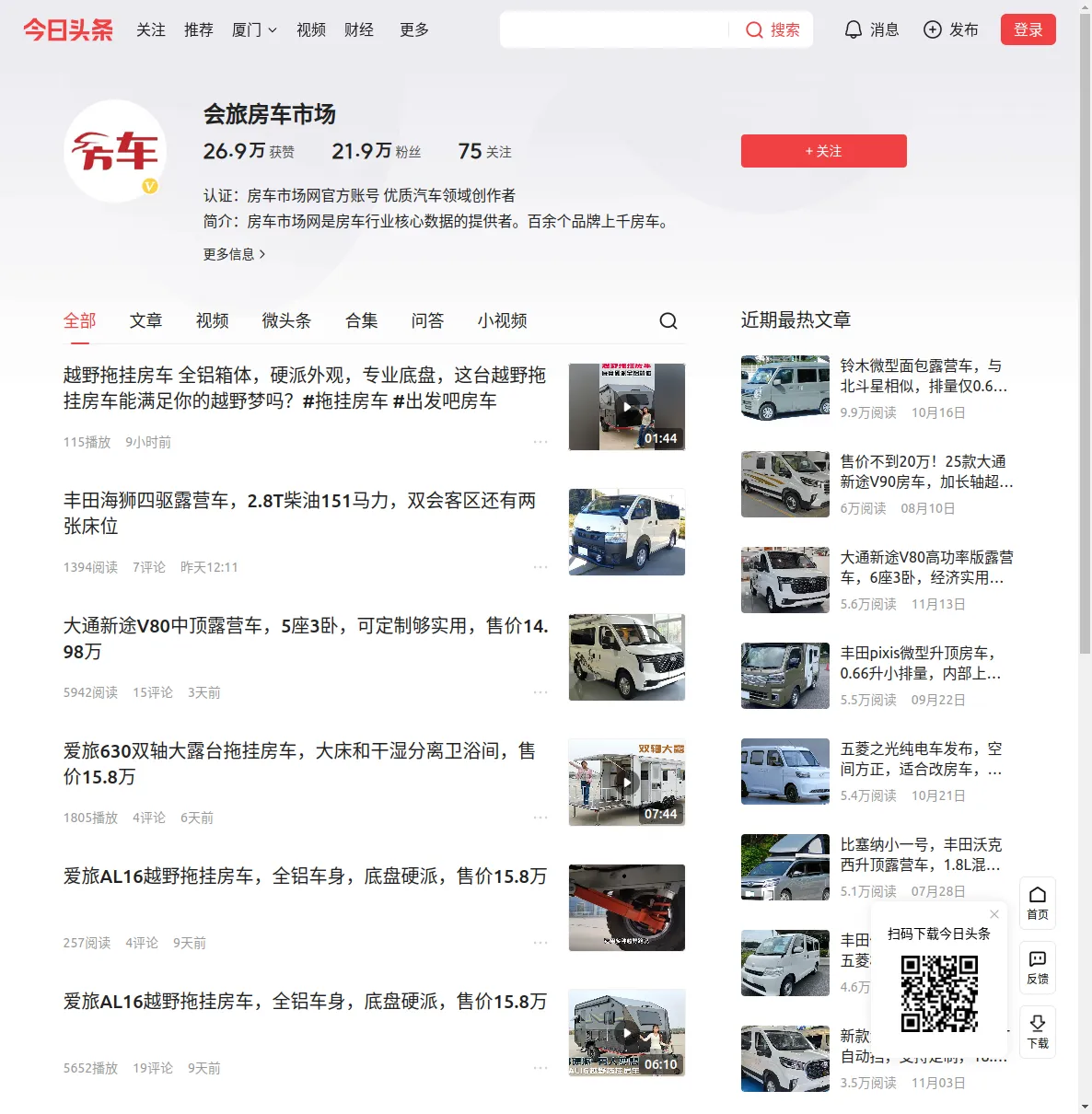This screenshot has height=1114, width=1092.
Task: Click inside the header search input field
Action: [615, 29]
